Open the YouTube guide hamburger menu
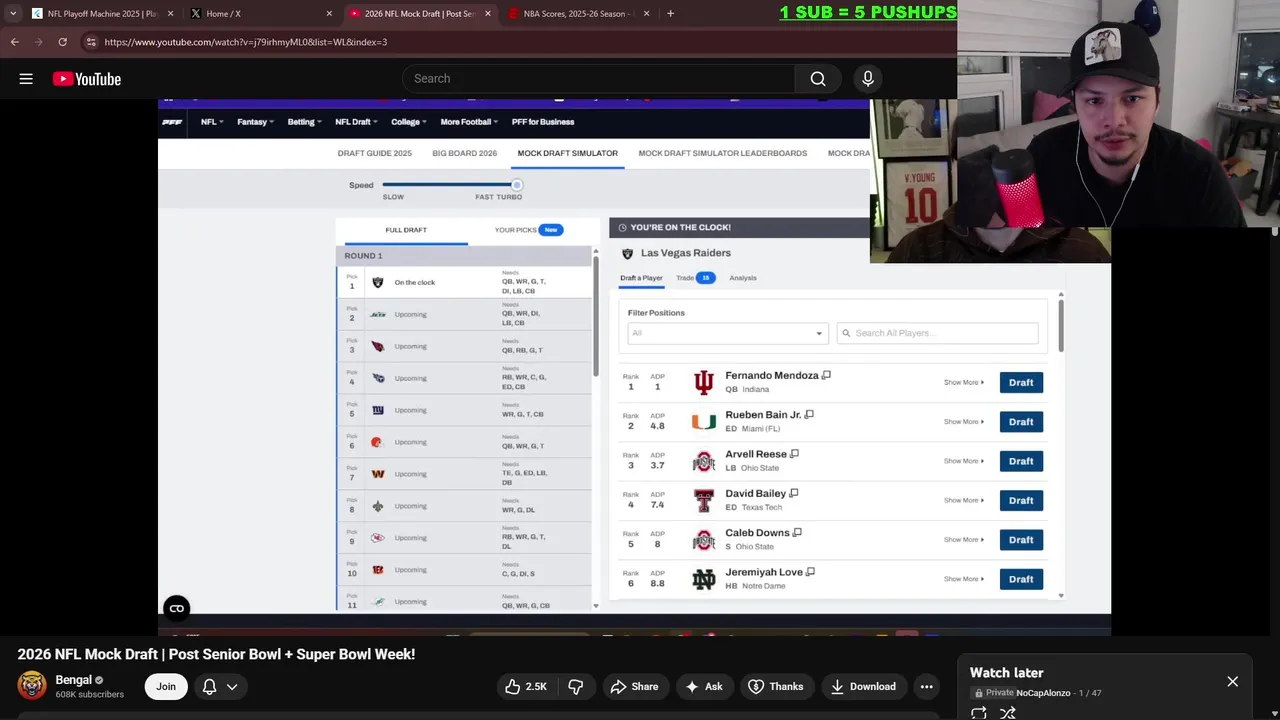This screenshot has height=720, width=1280. point(26,79)
